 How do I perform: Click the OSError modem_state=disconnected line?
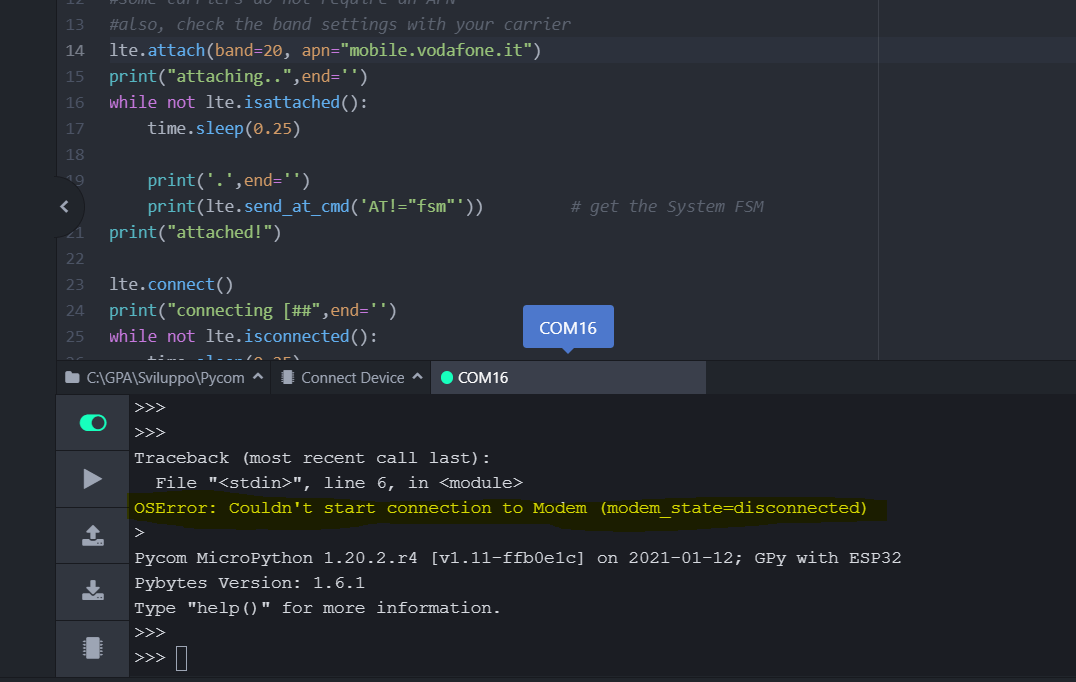[x=500, y=508]
